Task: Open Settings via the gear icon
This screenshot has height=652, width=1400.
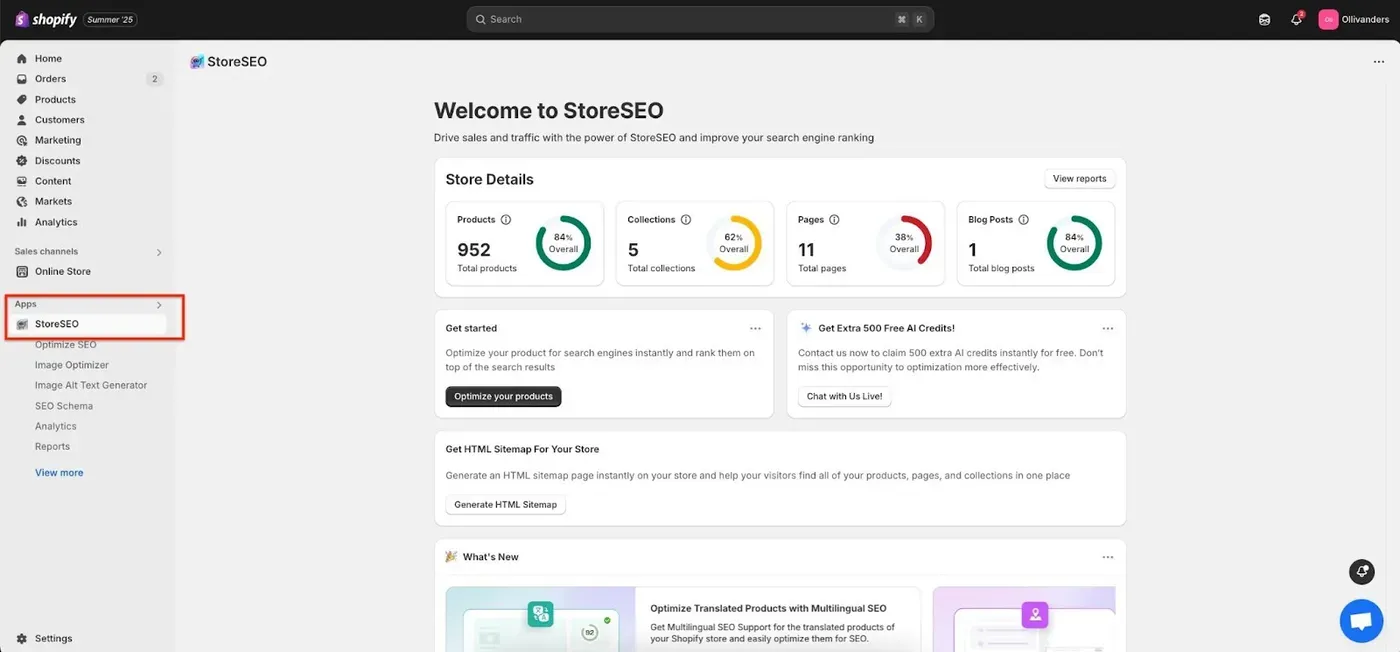Action: 22,638
